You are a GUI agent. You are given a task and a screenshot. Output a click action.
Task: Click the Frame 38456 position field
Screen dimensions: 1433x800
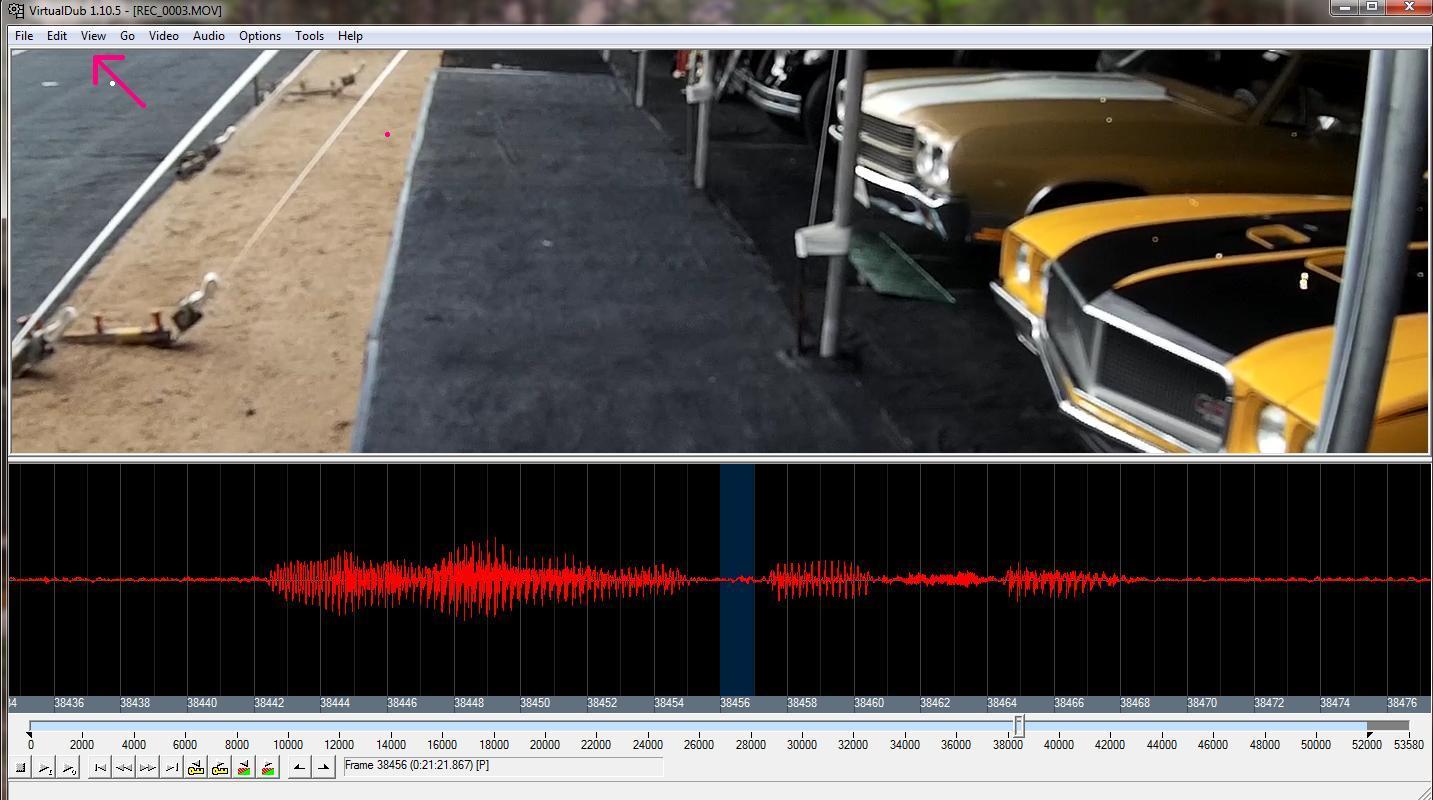pos(502,766)
